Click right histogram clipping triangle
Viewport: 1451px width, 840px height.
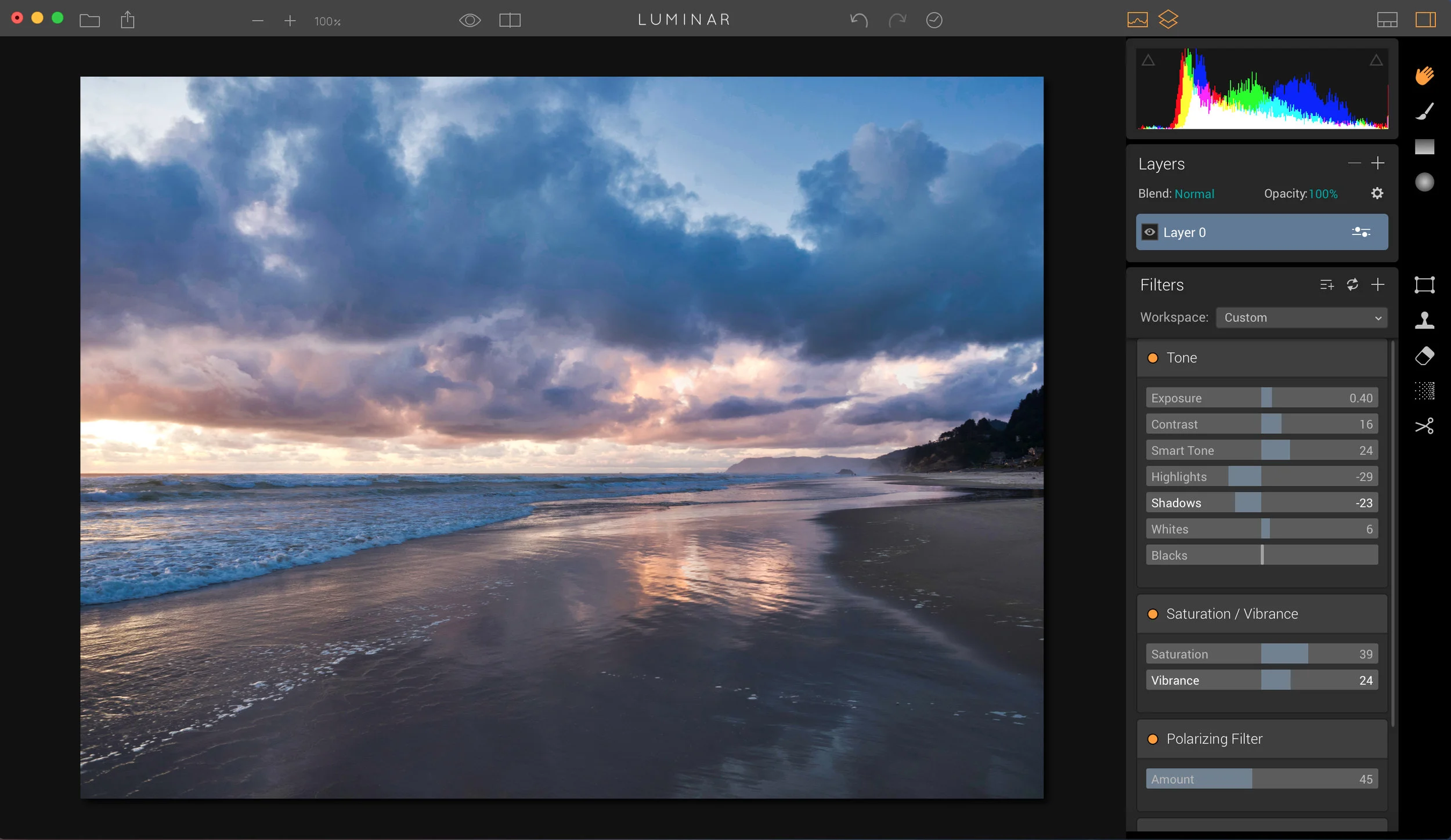click(x=1376, y=60)
